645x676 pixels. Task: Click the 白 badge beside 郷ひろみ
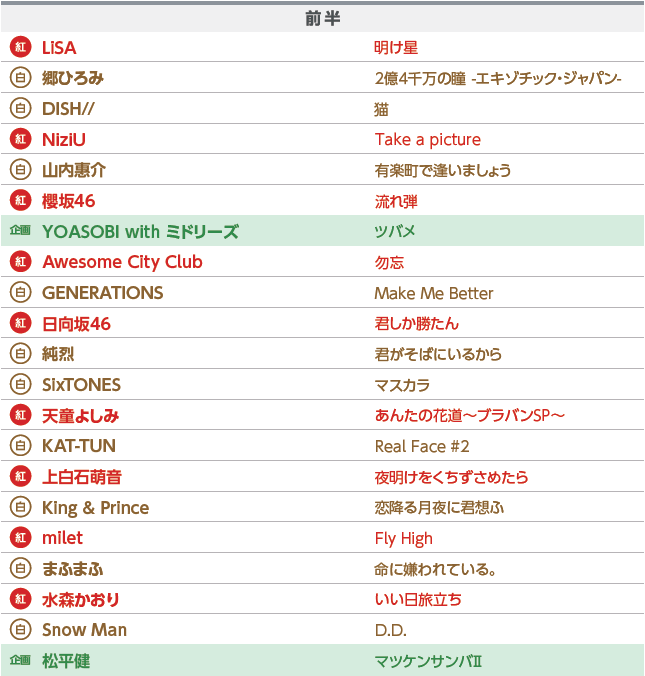coord(20,78)
